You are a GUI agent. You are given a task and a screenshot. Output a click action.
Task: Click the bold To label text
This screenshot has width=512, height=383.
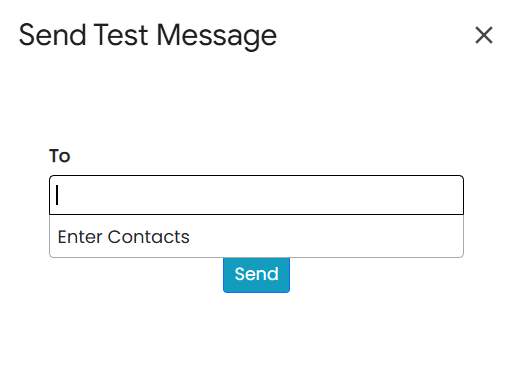tap(60, 156)
